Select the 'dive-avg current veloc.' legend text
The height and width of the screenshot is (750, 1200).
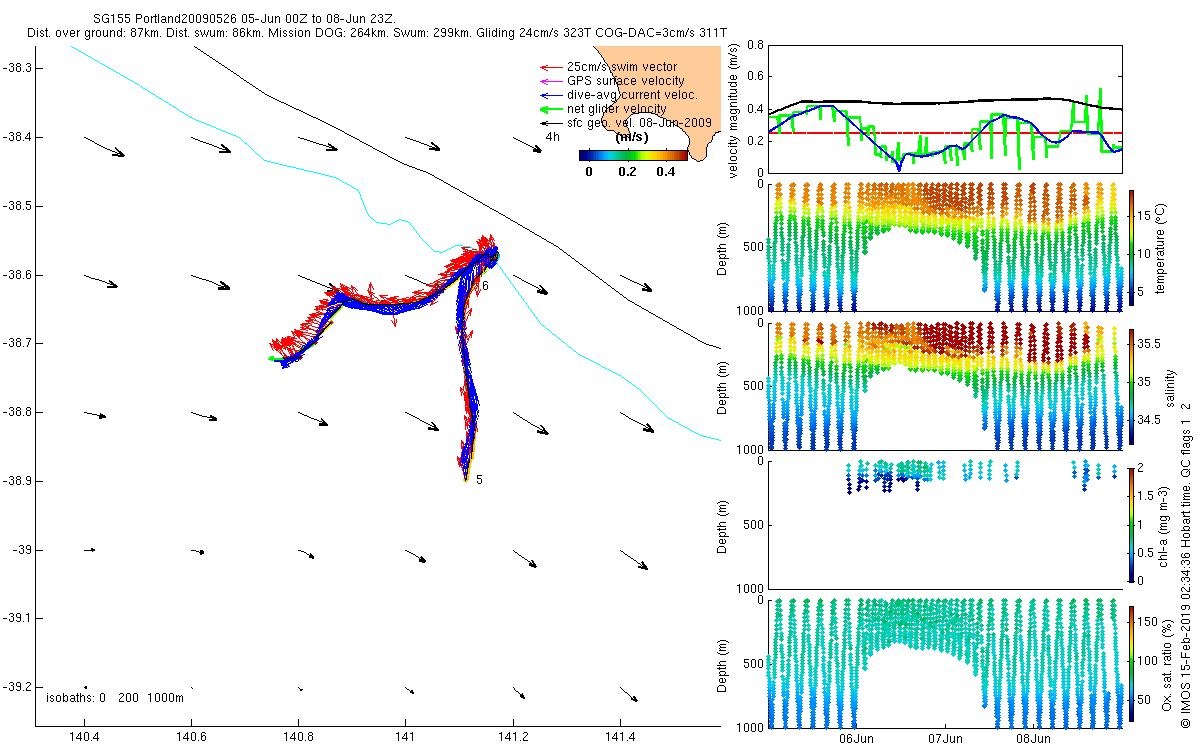632,95
